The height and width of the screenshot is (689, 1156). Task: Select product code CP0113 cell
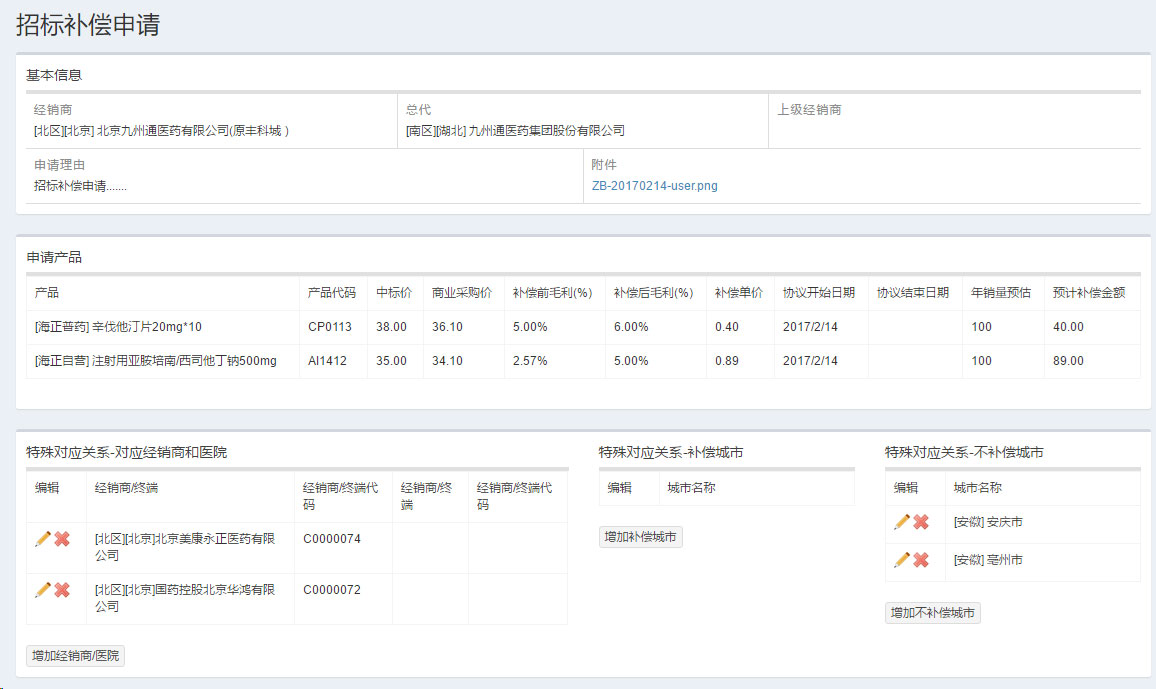coord(330,327)
